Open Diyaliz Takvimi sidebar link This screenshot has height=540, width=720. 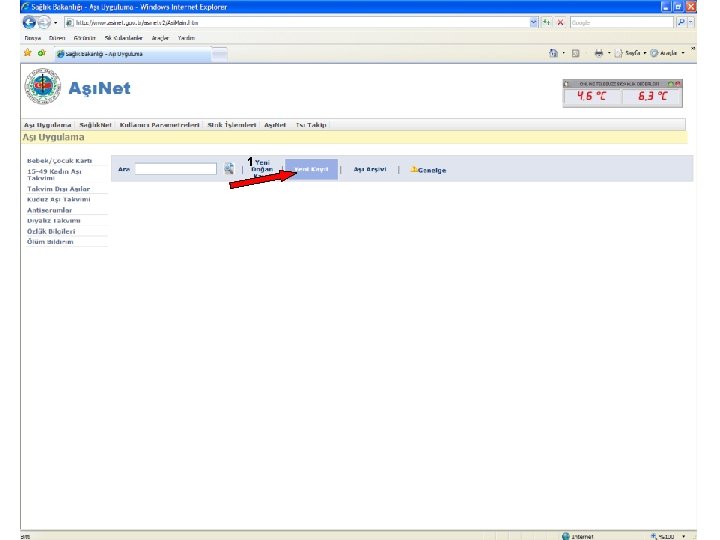53,220
